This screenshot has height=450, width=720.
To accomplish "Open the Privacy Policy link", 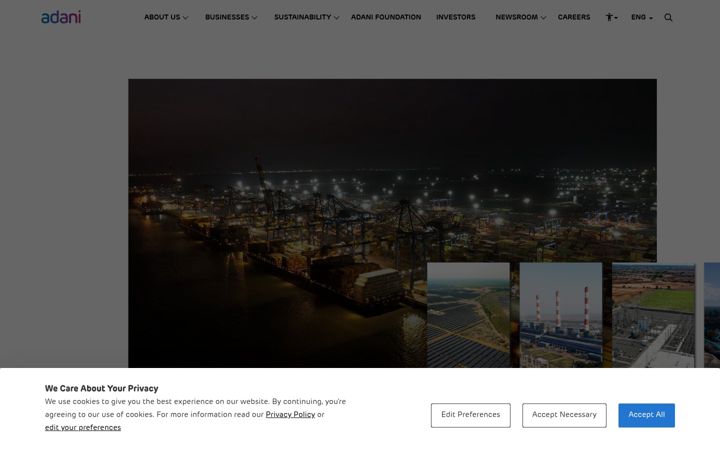I will coord(290,415).
